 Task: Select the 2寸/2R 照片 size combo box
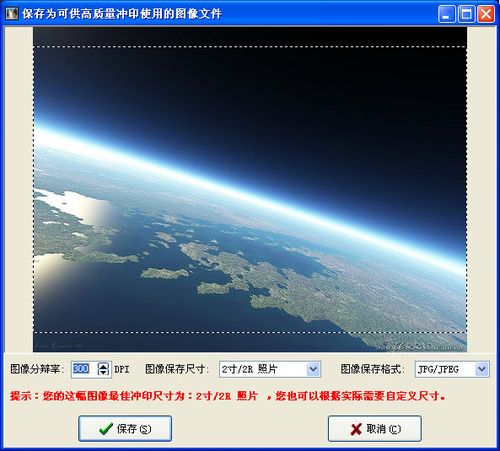click(270, 369)
